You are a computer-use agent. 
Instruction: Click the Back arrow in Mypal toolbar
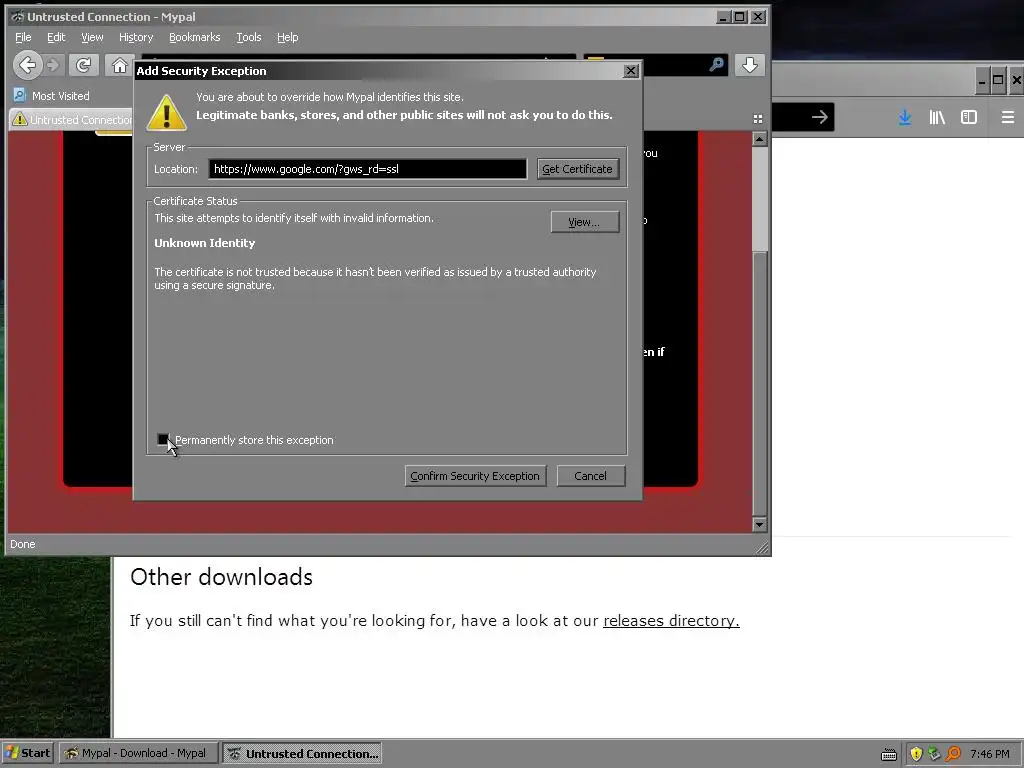[x=27, y=65]
